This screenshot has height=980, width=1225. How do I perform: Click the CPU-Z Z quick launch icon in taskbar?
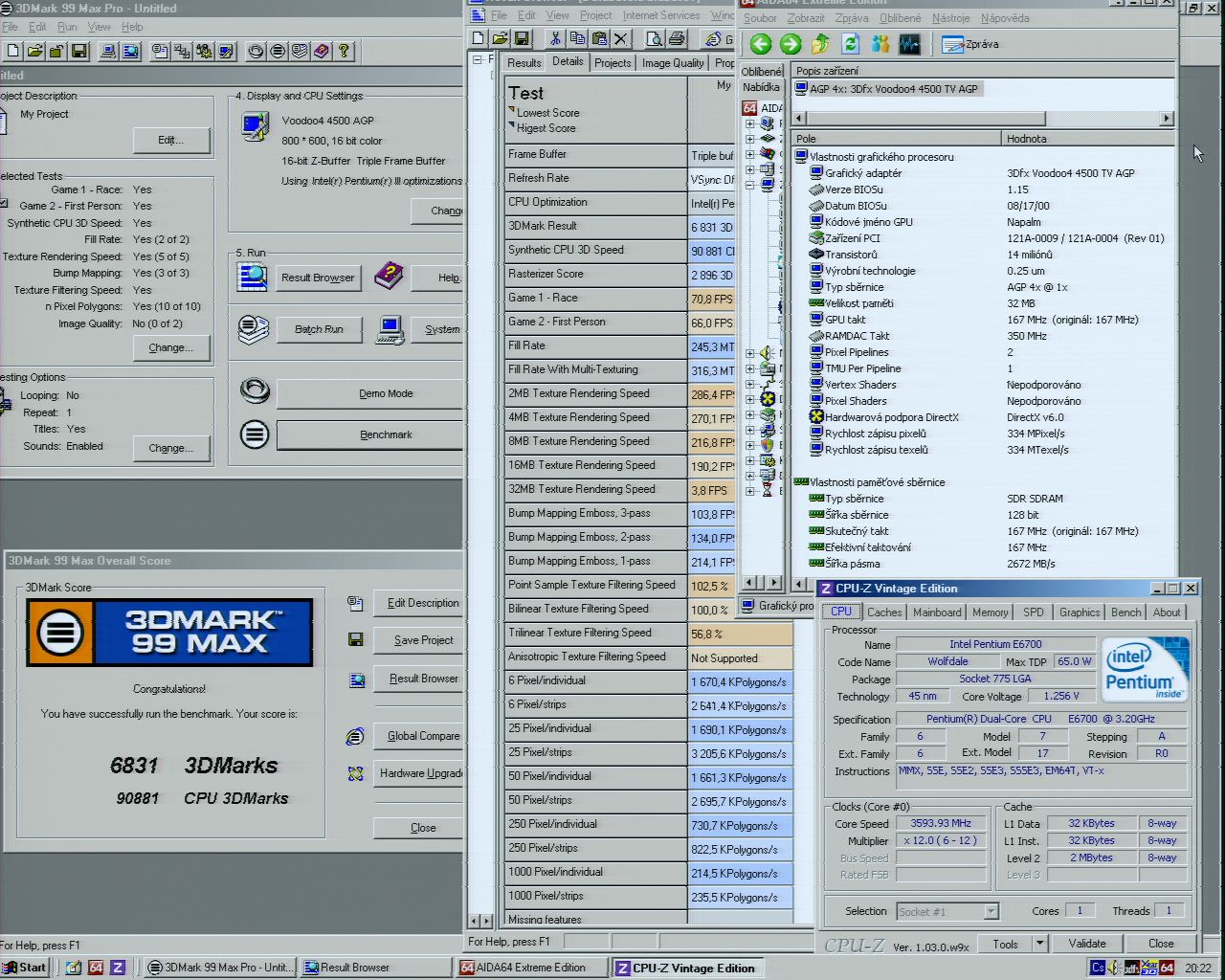[118, 968]
